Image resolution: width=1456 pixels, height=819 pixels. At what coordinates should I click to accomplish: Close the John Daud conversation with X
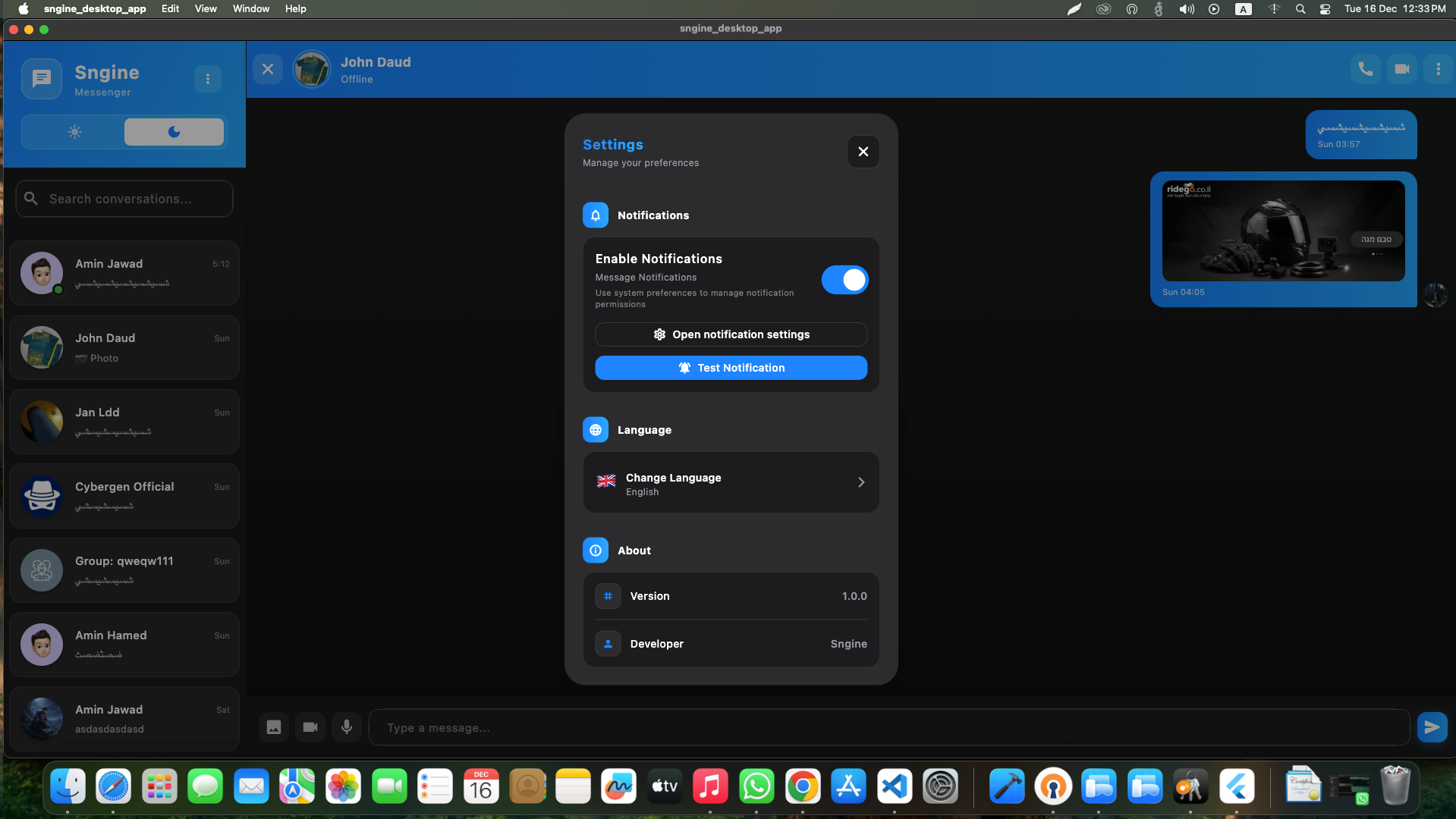click(x=267, y=69)
